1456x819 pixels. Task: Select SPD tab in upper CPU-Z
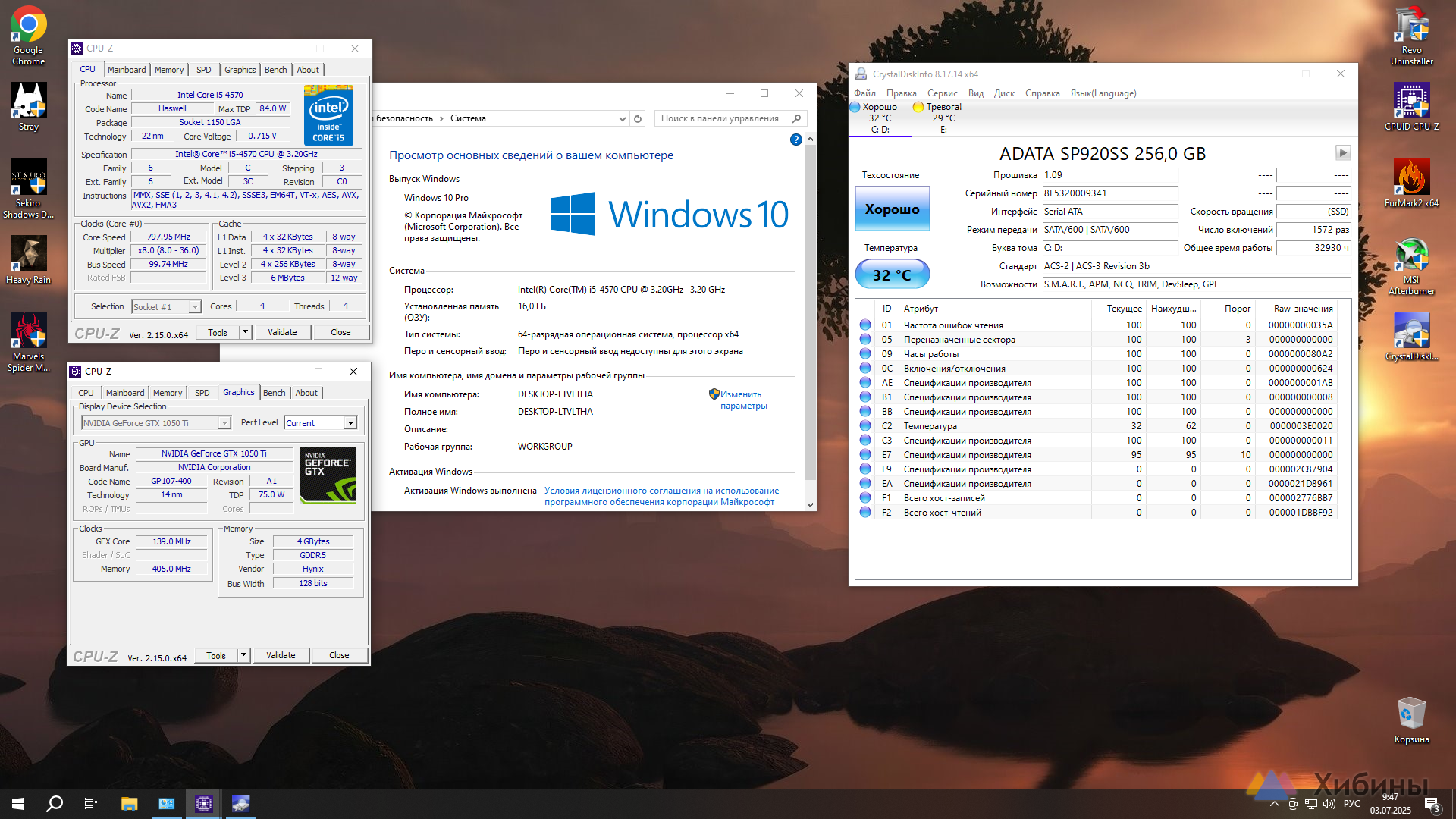tap(204, 70)
